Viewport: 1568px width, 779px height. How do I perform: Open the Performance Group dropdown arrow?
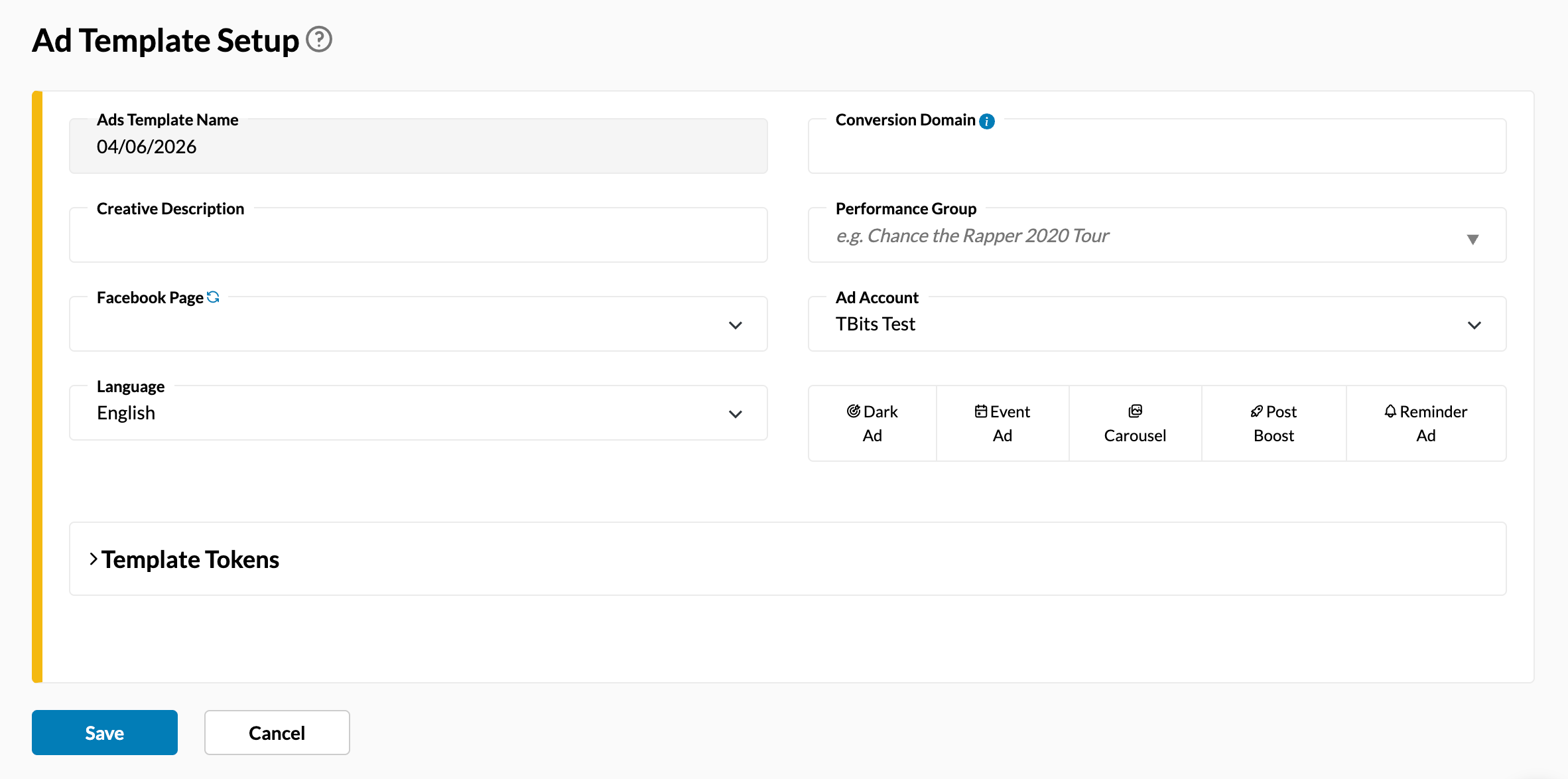coord(1472,239)
